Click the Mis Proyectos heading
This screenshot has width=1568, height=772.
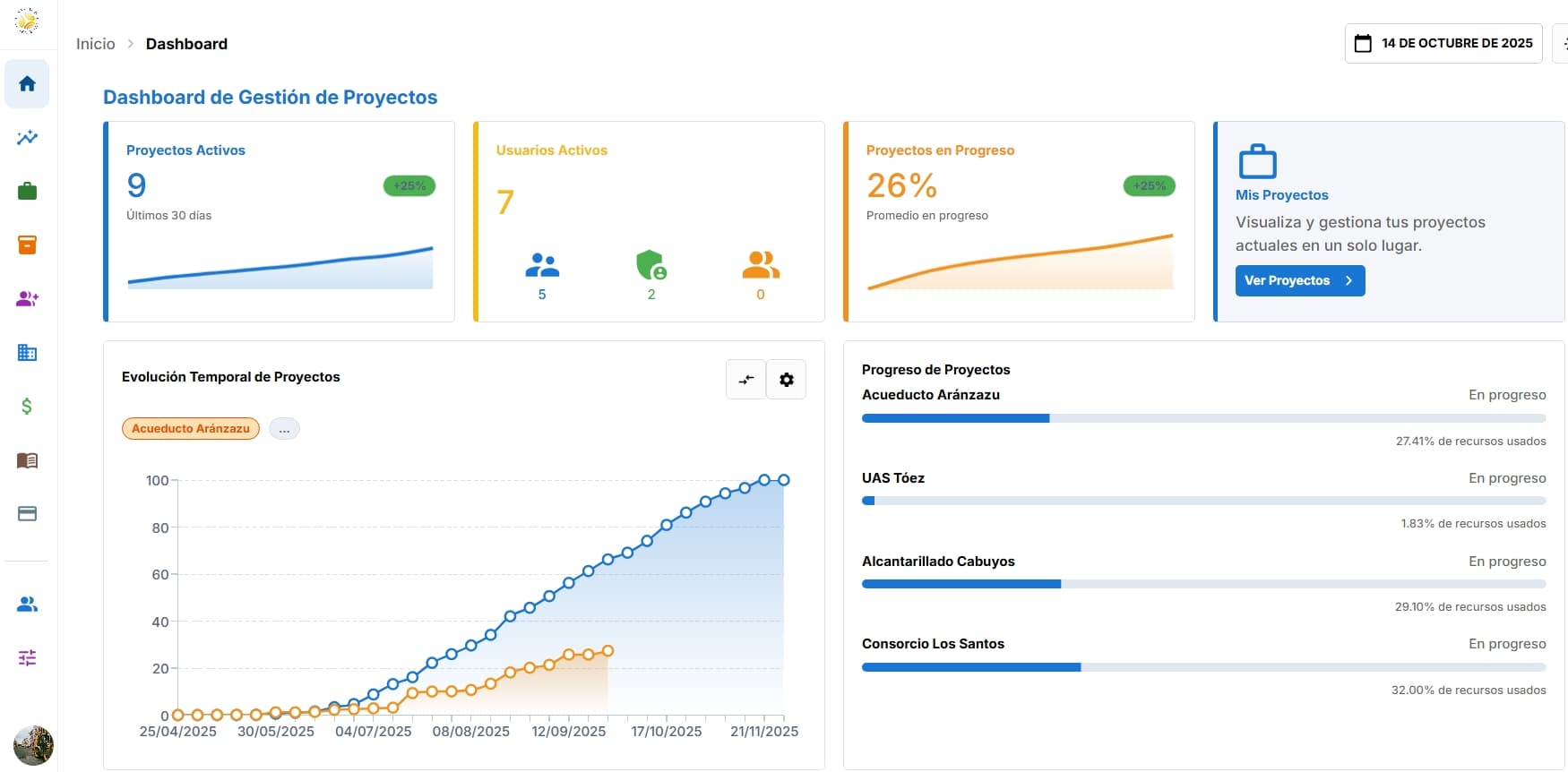1281,195
